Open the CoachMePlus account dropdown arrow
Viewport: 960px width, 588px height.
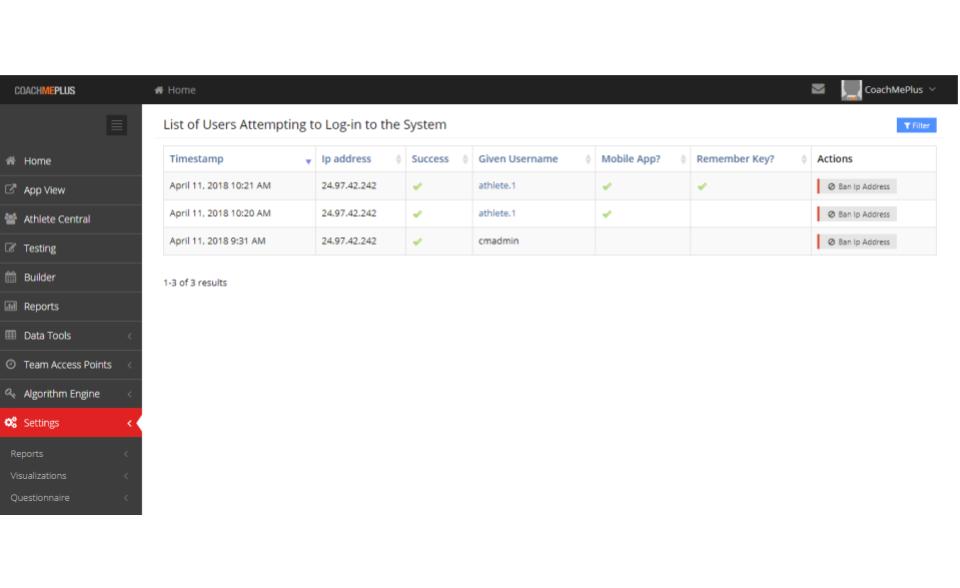pos(932,89)
